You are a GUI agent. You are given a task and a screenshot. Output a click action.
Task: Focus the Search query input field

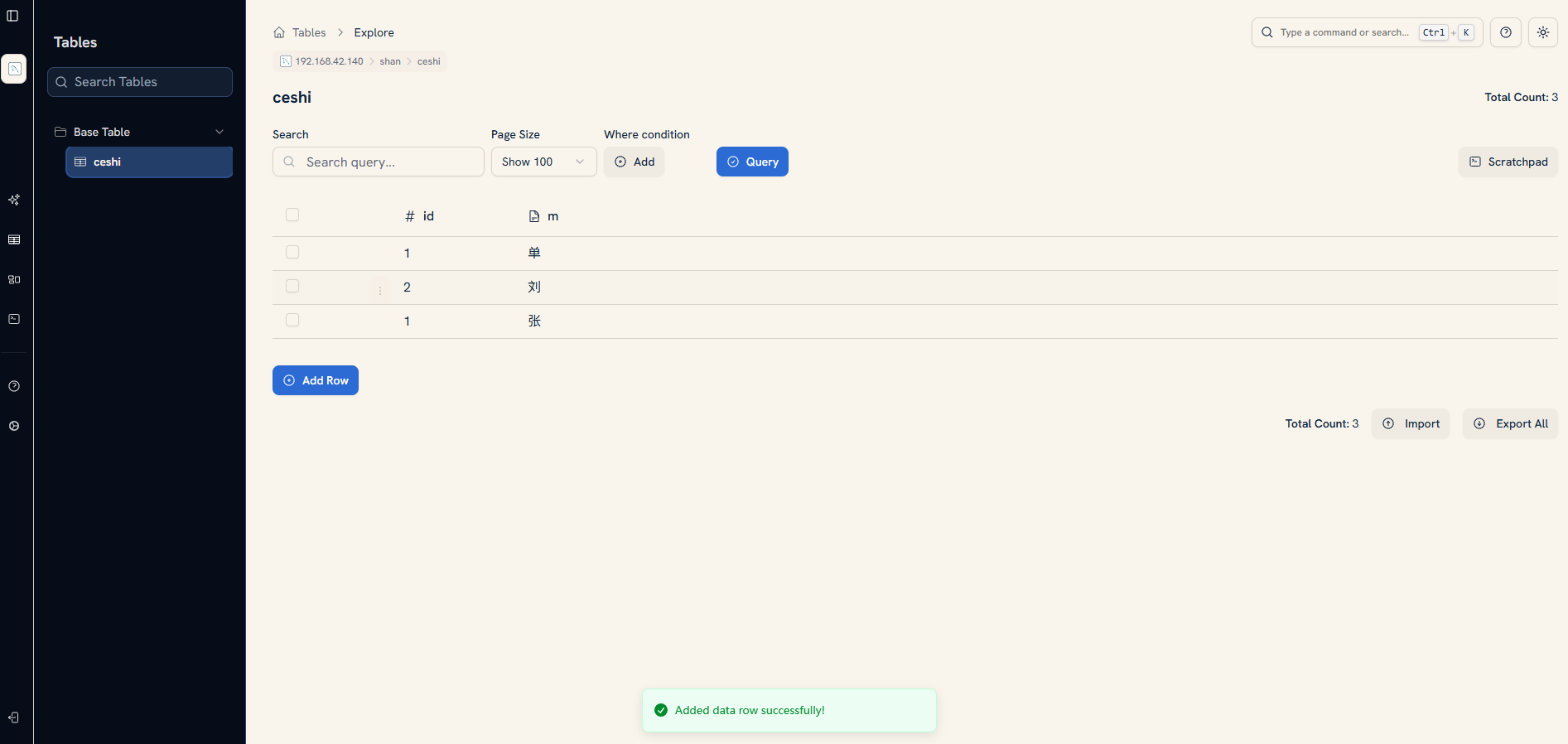click(x=378, y=162)
